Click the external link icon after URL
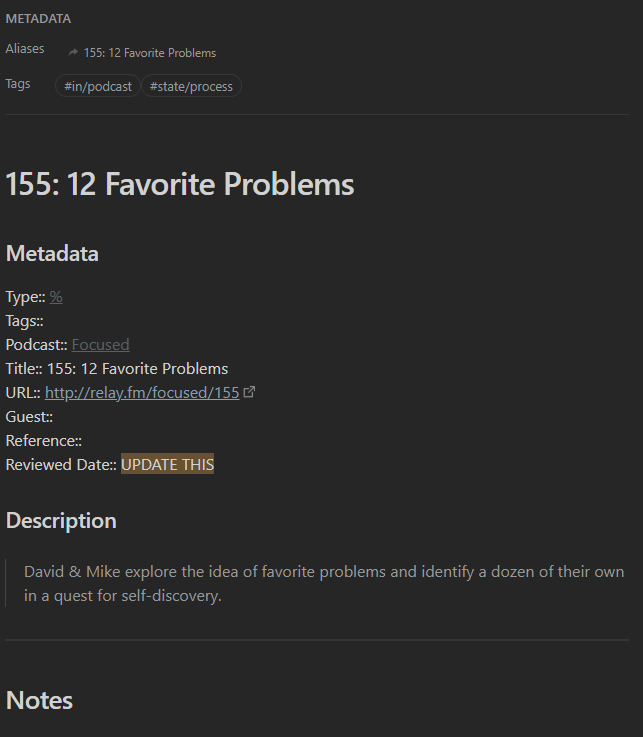The height and width of the screenshot is (737, 643). [x=249, y=392]
